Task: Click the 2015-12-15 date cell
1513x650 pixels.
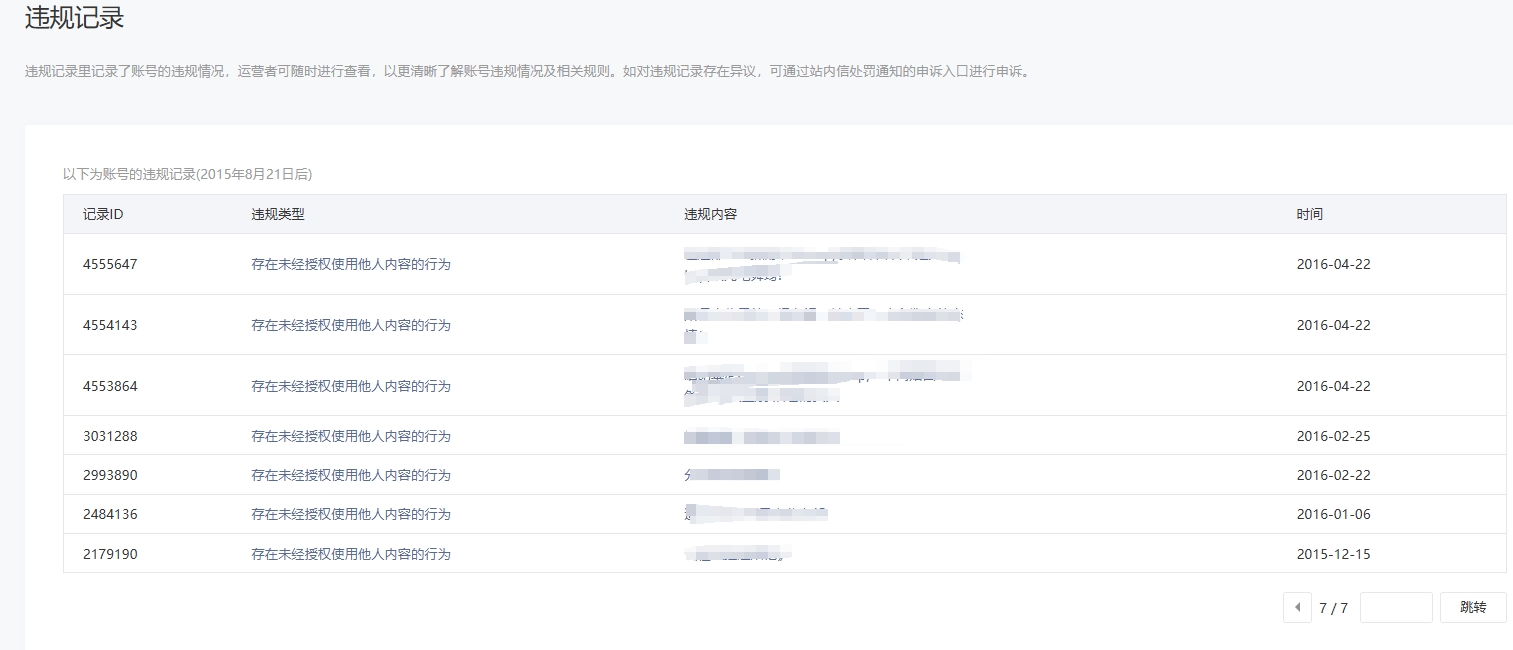Action: (1333, 554)
